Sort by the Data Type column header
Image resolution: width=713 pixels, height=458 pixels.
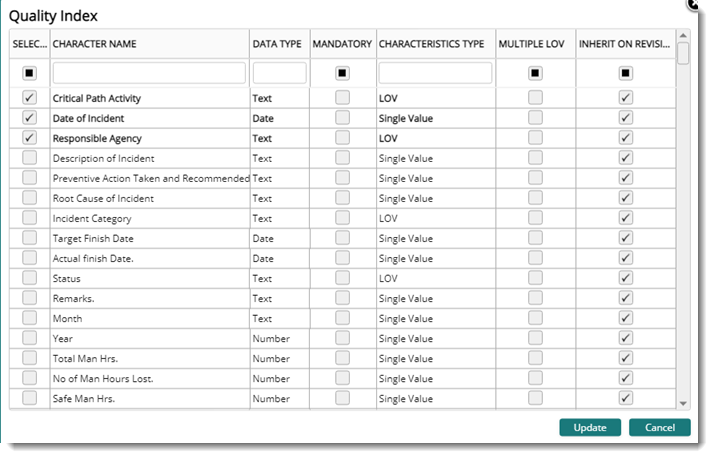(x=277, y=44)
